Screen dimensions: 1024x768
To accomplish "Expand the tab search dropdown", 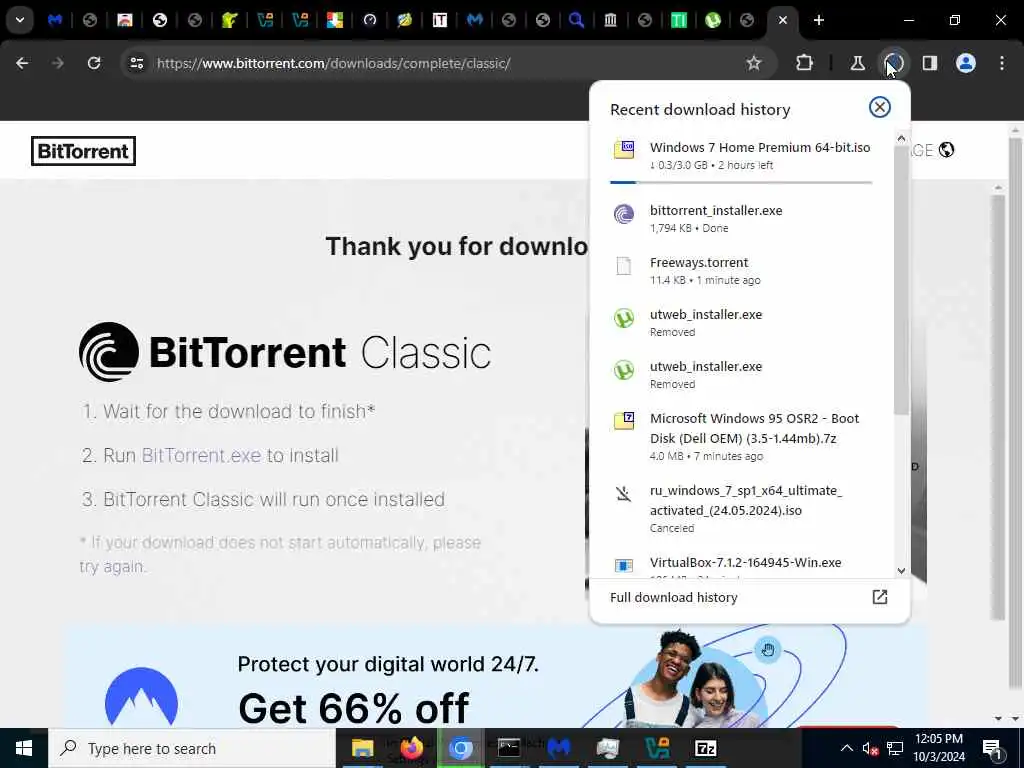I will (x=20, y=20).
